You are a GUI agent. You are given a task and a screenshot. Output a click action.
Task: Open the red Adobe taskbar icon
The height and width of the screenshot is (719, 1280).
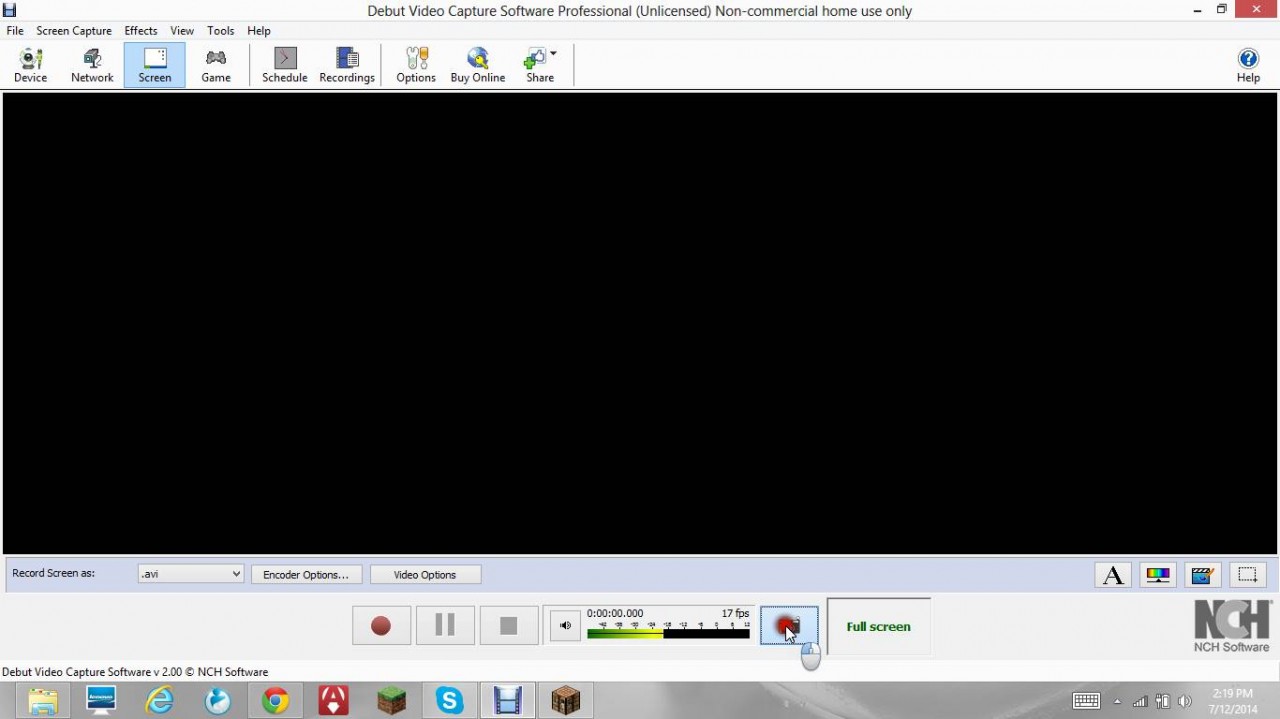point(333,701)
